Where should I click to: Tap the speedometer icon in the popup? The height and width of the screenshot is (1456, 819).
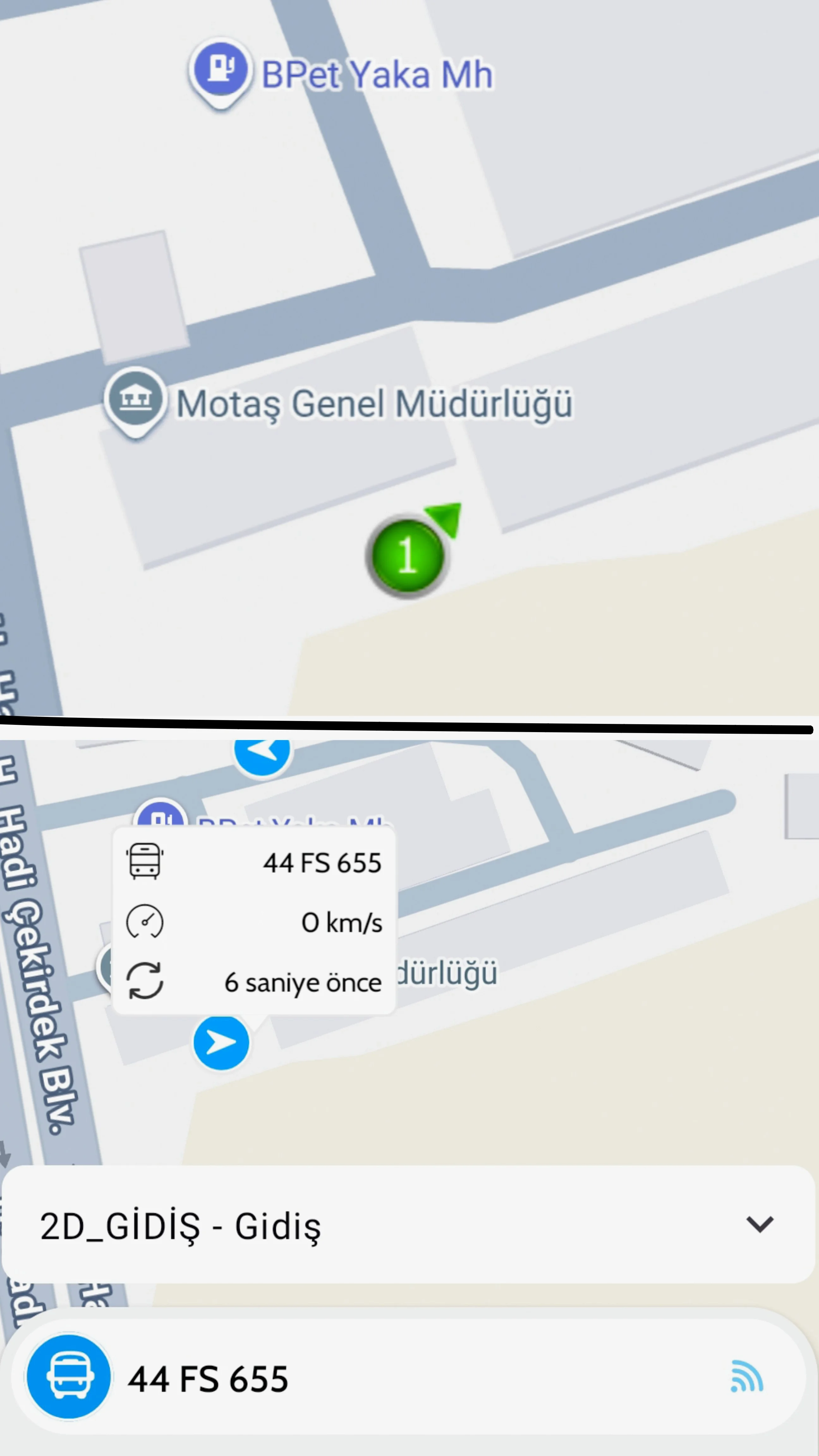[145, 922]
